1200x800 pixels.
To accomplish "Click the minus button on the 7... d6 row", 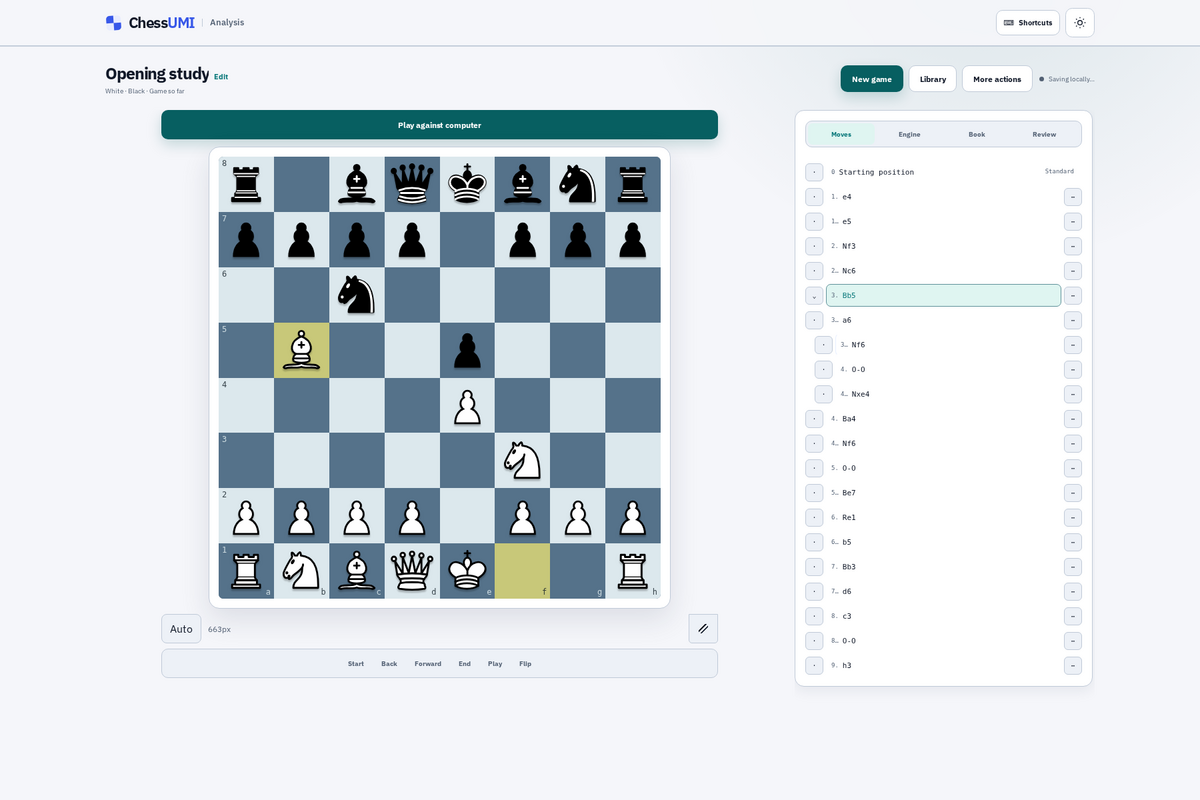I will coord(1072,591).
